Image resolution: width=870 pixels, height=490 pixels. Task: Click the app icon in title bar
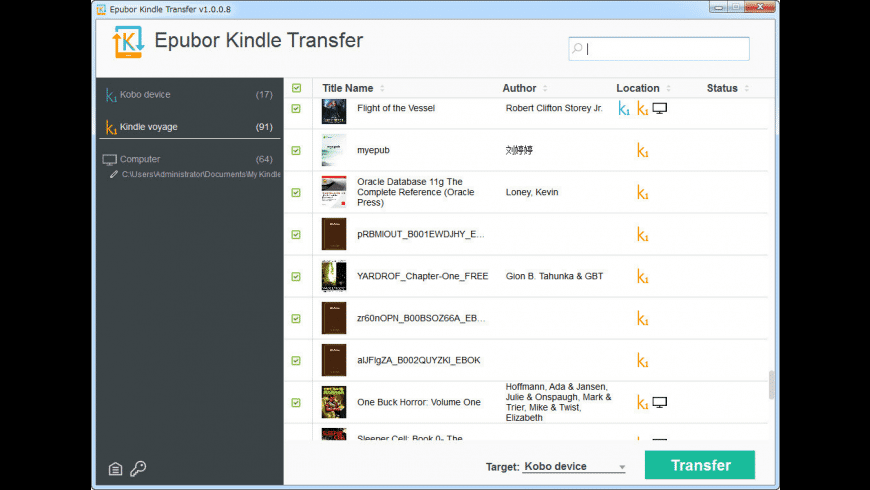(101, 9)
